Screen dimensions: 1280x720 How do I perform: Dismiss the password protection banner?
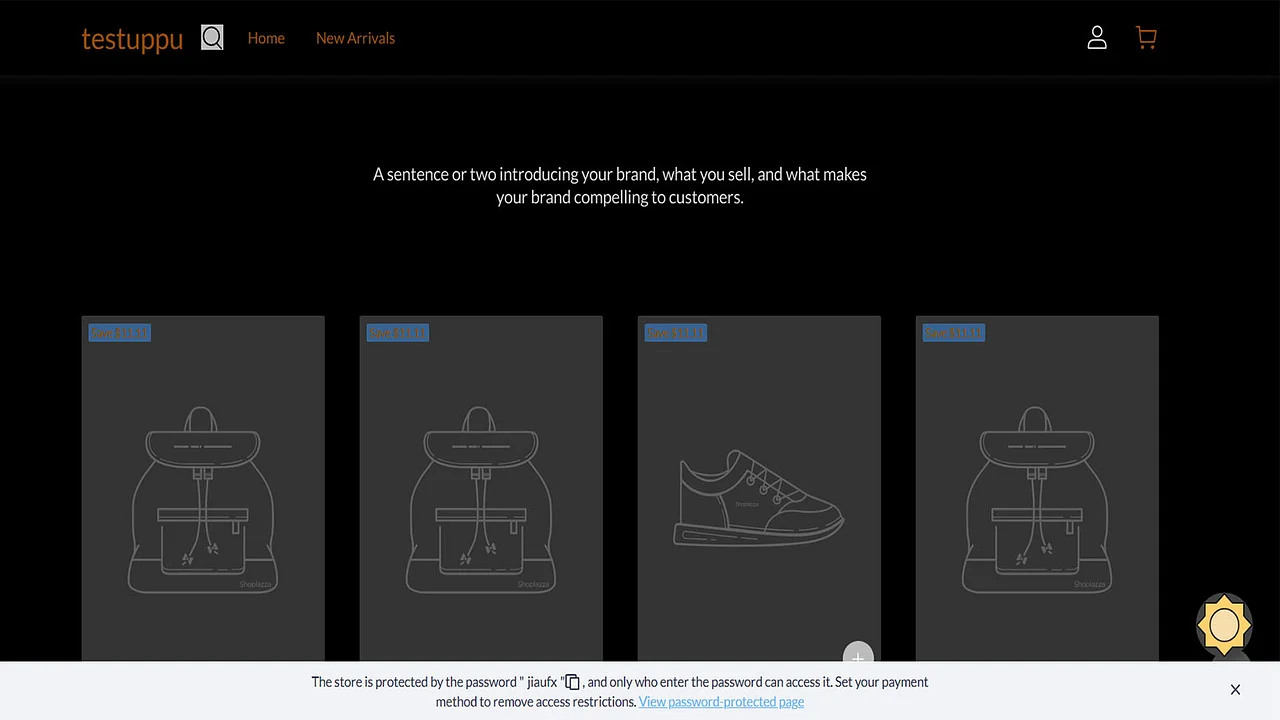1235,690
